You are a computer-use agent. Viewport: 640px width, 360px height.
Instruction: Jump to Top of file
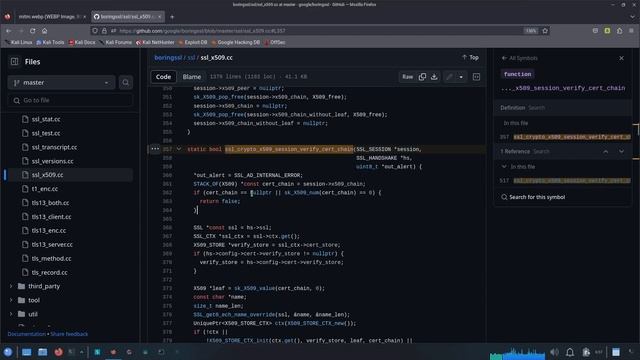pyautogui.click(x=470, y=58)
